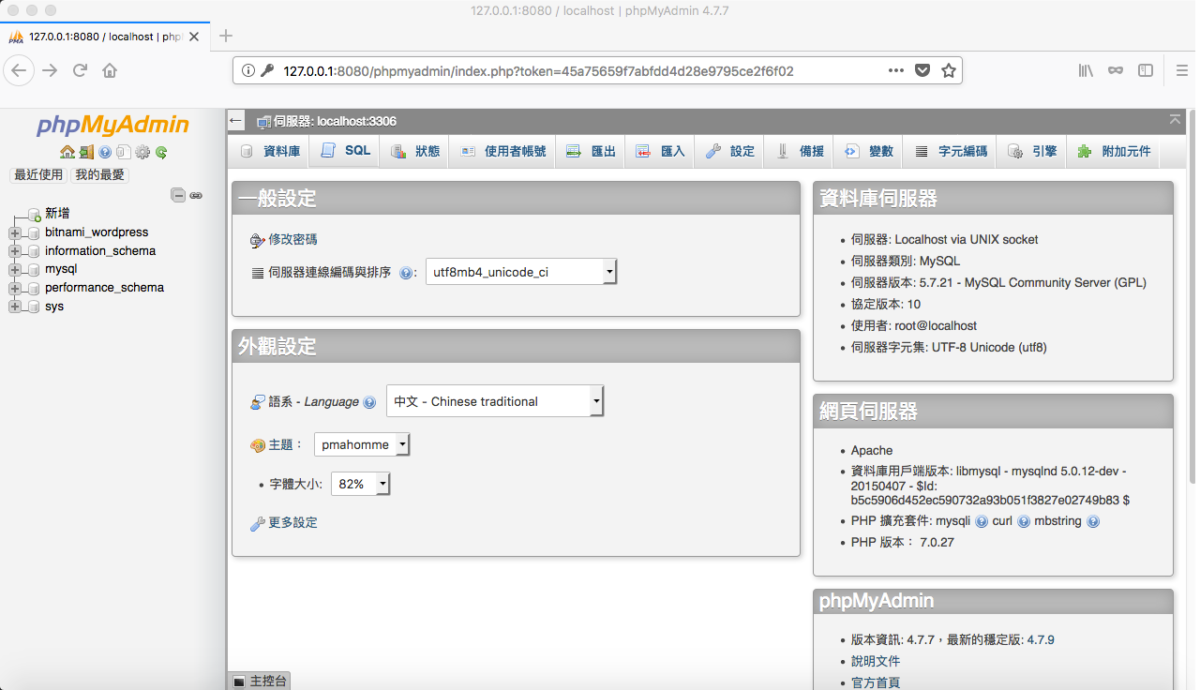The width and height of the screenshot is (1200, 690).
Task: Expand sys database tree node
Action: pyautogui.click(x=14, y=306)
